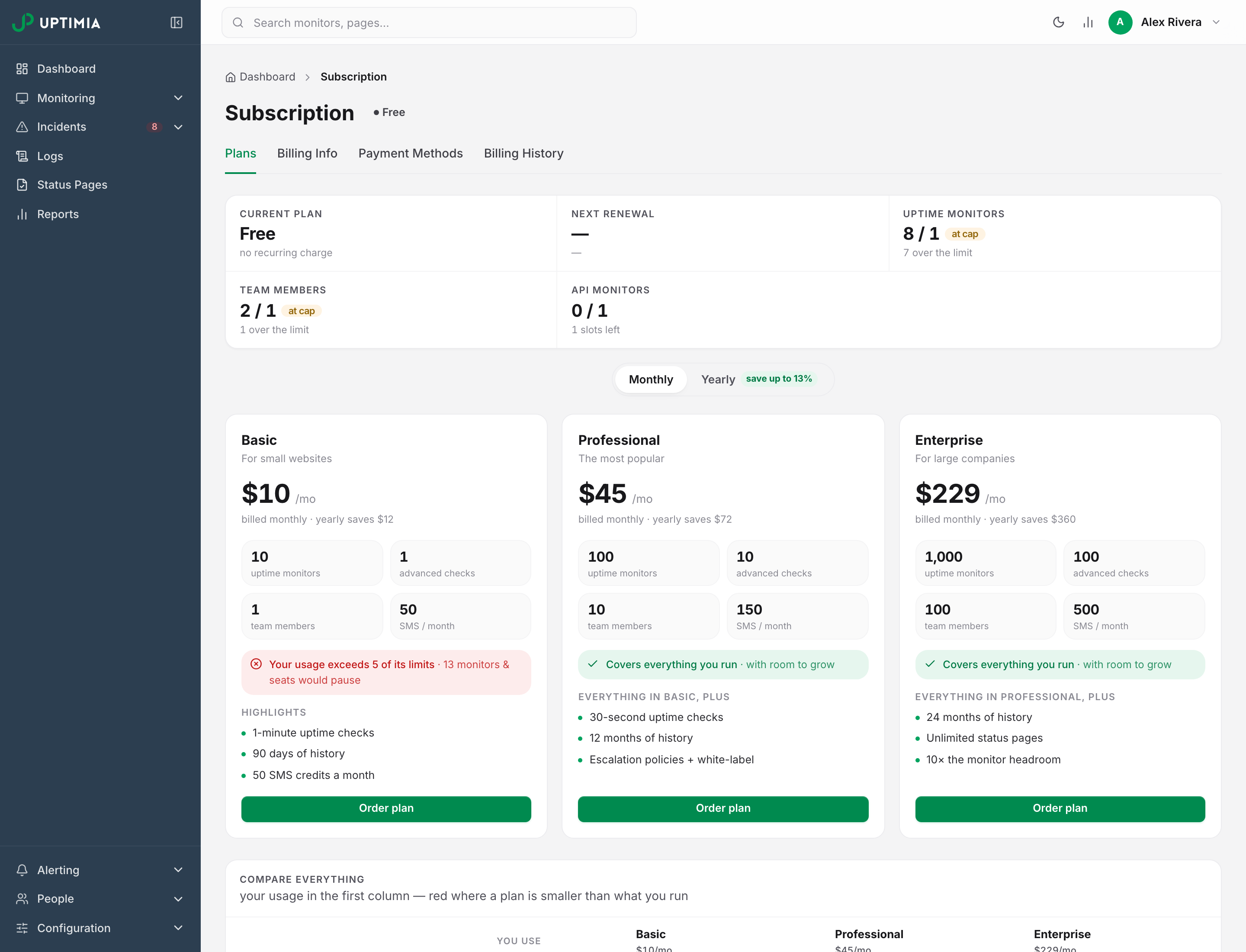Expand the Incidents menu chevron

pos(178,127)
